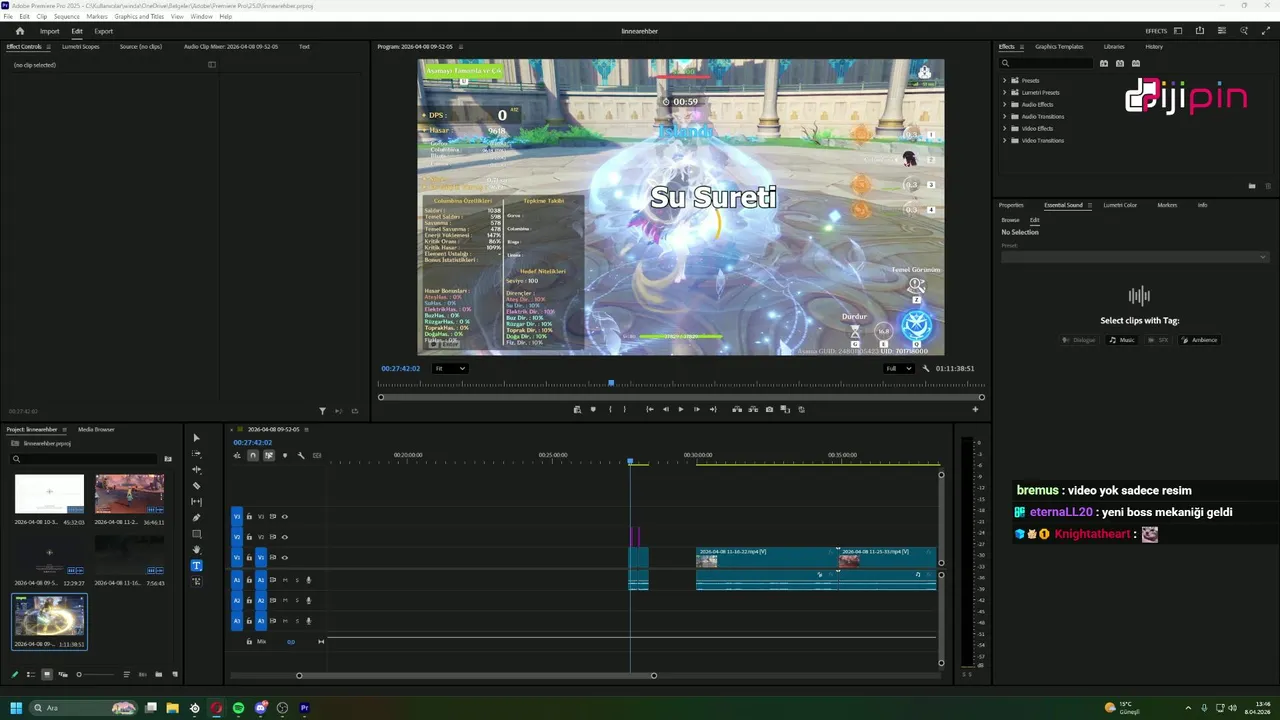Enable voice-over record on A3
This screenshot has height=720, width=1280.
308,621
